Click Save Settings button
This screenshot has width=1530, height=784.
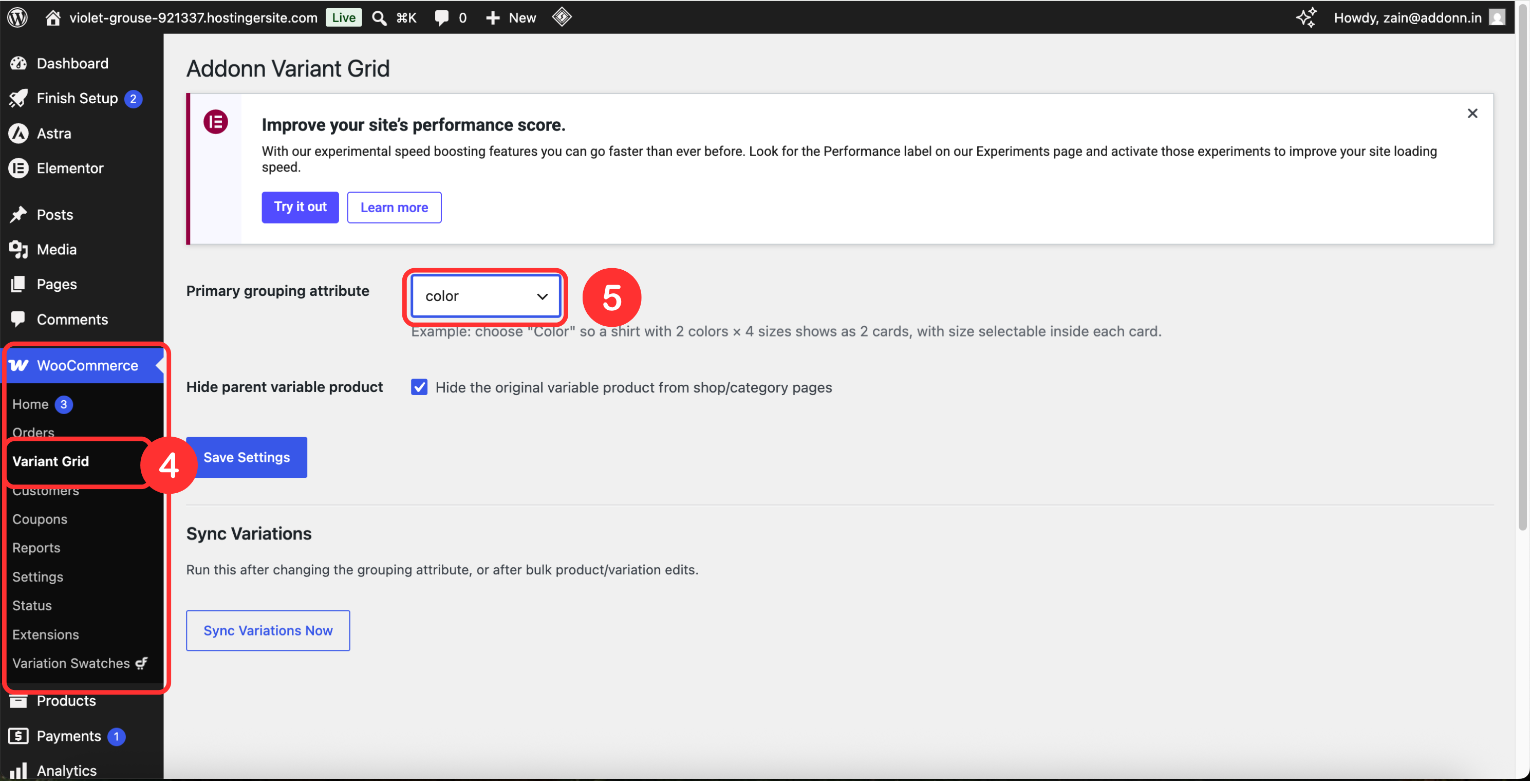point(247,457)
